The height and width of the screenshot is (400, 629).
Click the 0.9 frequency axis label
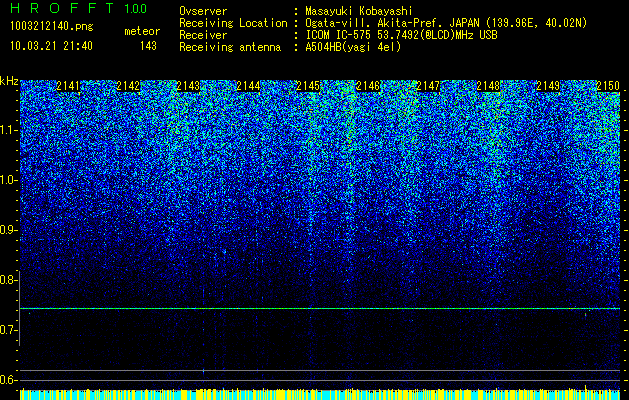[9, 230]
